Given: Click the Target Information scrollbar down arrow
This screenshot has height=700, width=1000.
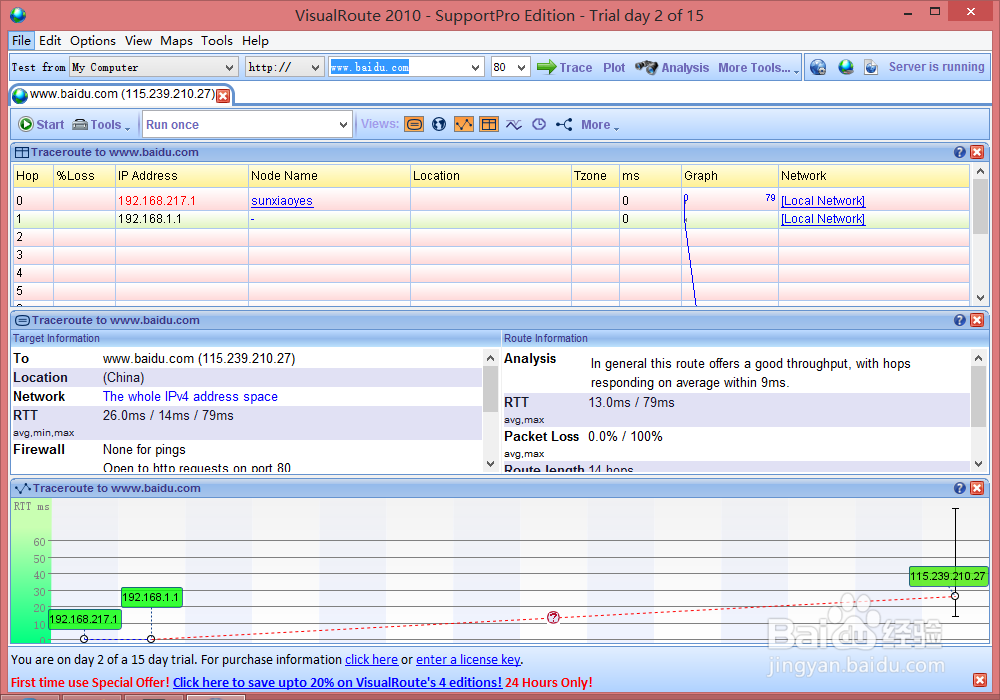Looking at the screenshot, I should click(x=490, y=464).
